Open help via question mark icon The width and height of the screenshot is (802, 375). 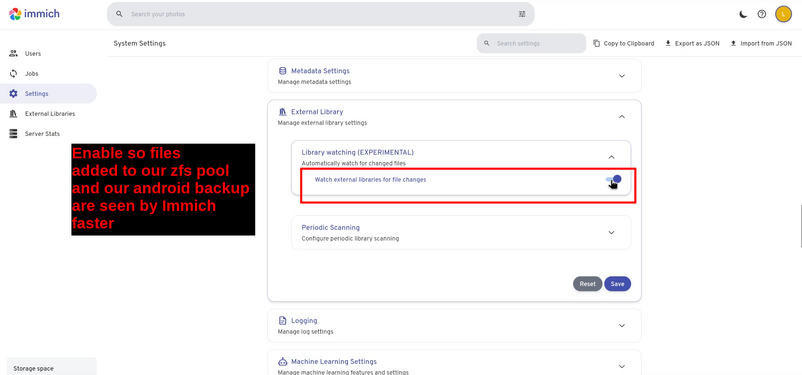(x=762, y=14)
